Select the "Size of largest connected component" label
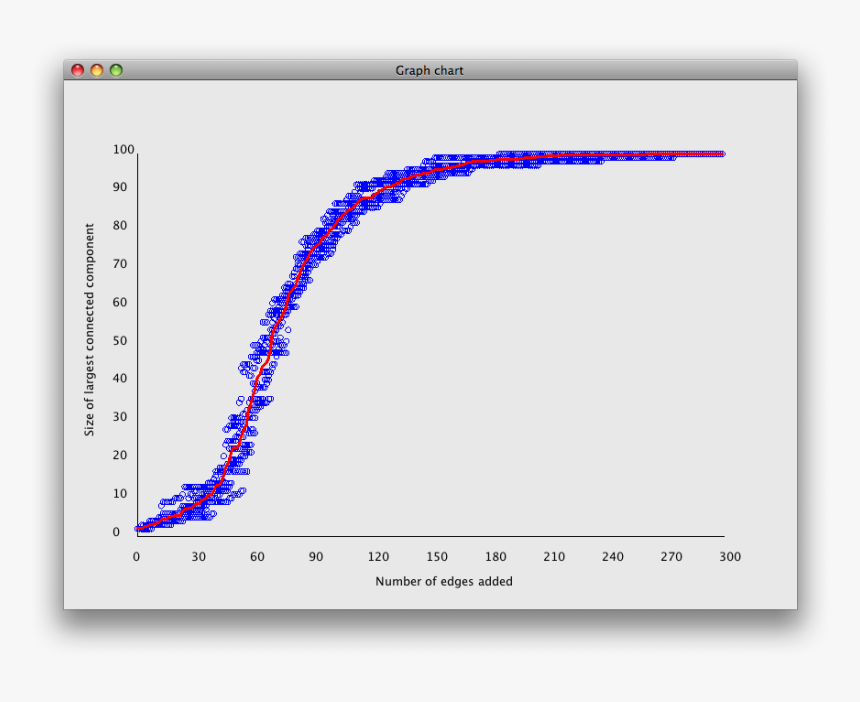 point(89,329)
